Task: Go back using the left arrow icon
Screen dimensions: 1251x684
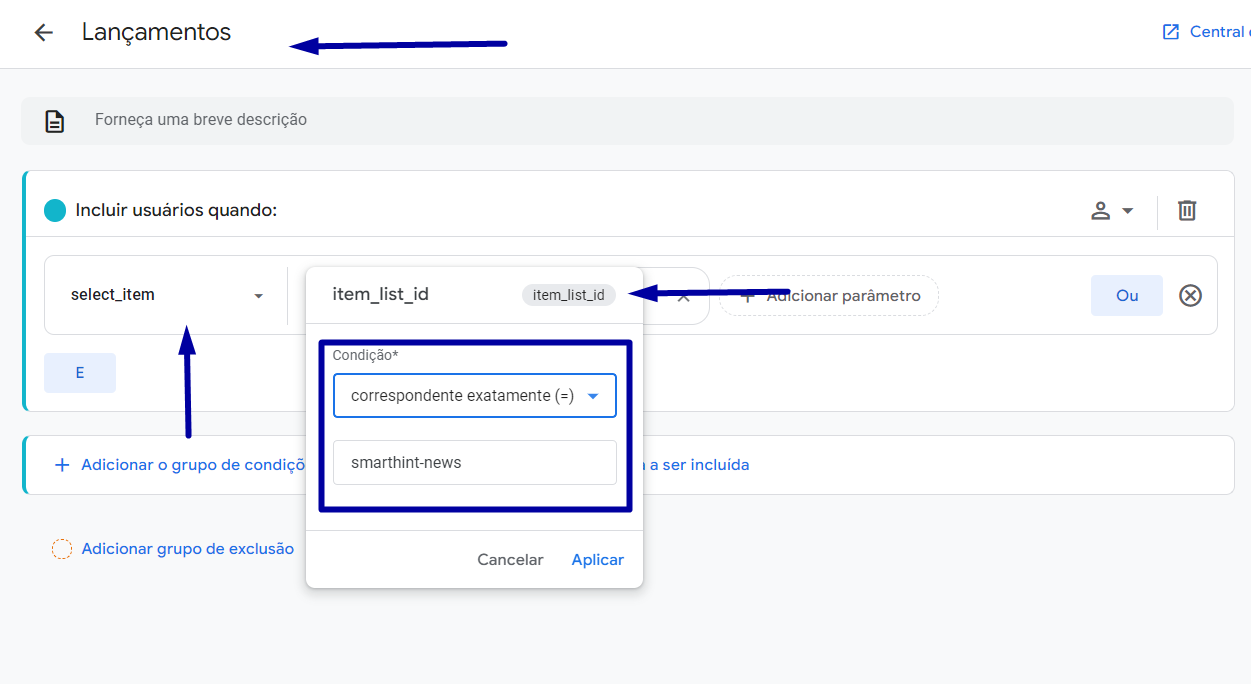Action: [43, 32]
